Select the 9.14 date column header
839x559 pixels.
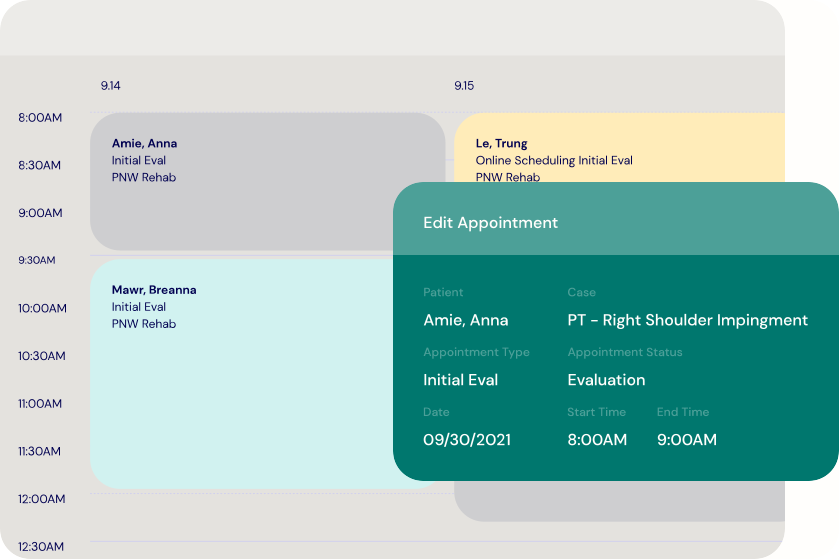pos(111,86)
